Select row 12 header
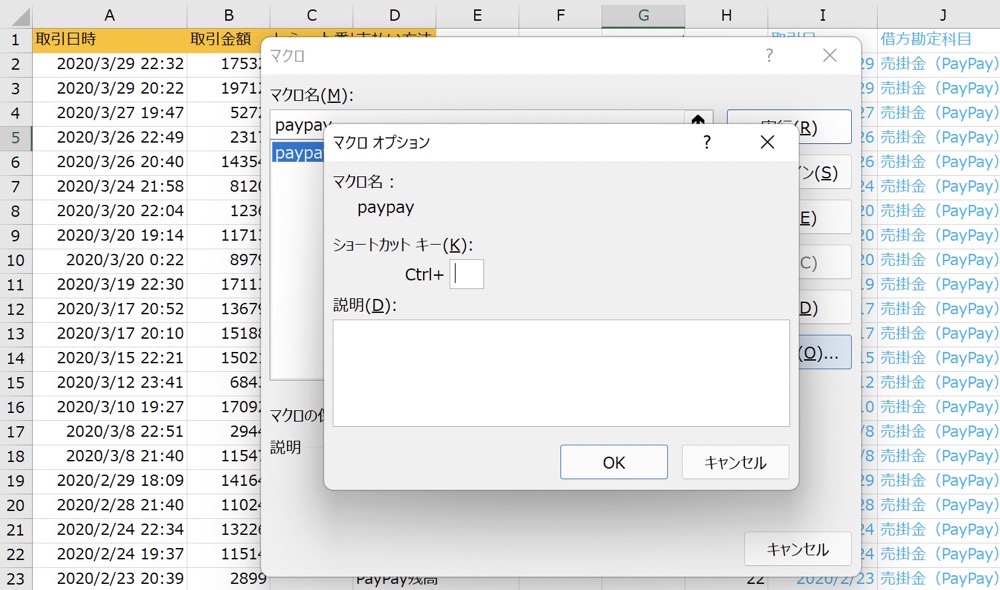This screenshot has height=590, width=1000. (x=15, y=309)
